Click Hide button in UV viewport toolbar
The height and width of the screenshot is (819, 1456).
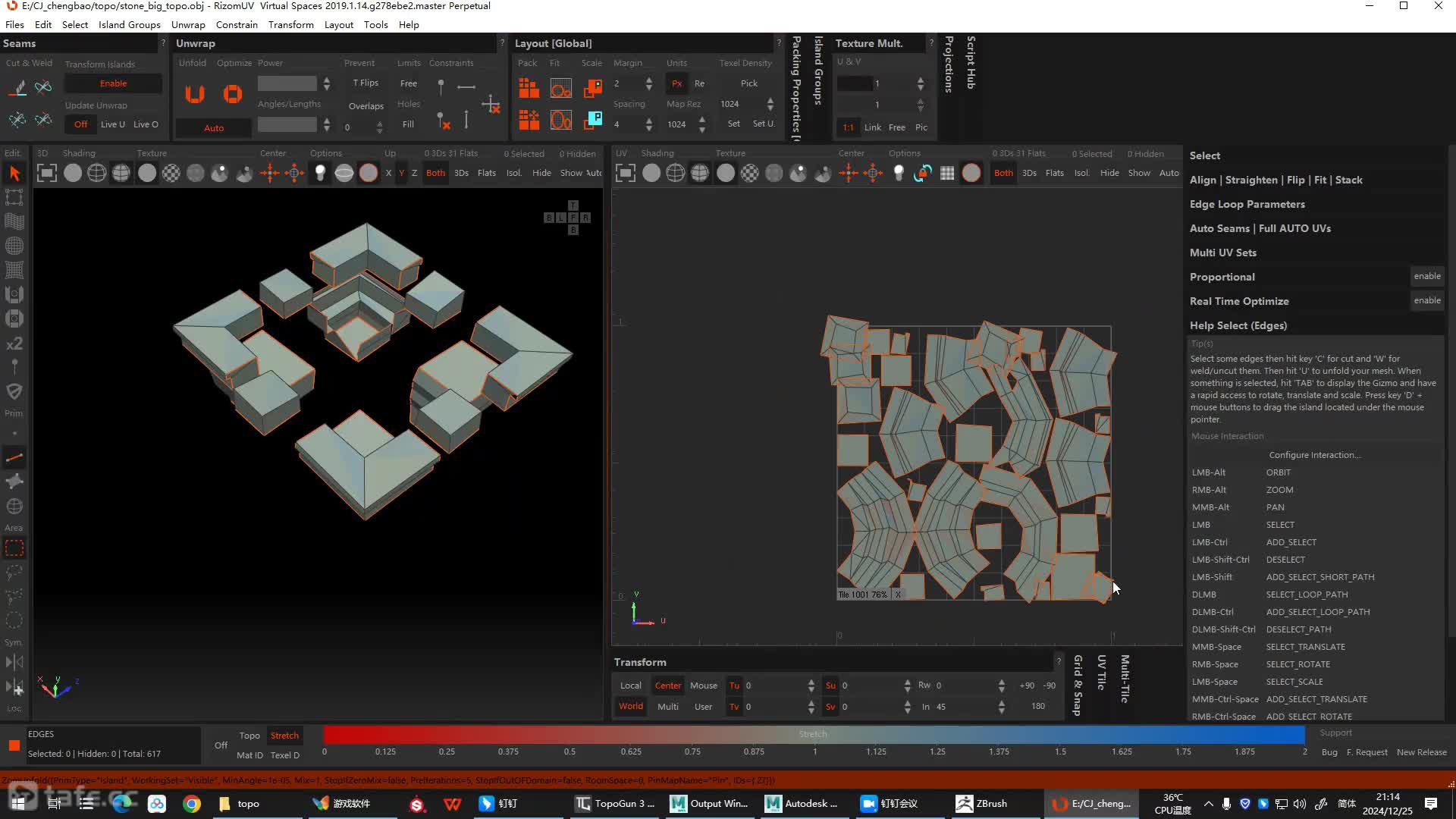(x=1109, y=173)
